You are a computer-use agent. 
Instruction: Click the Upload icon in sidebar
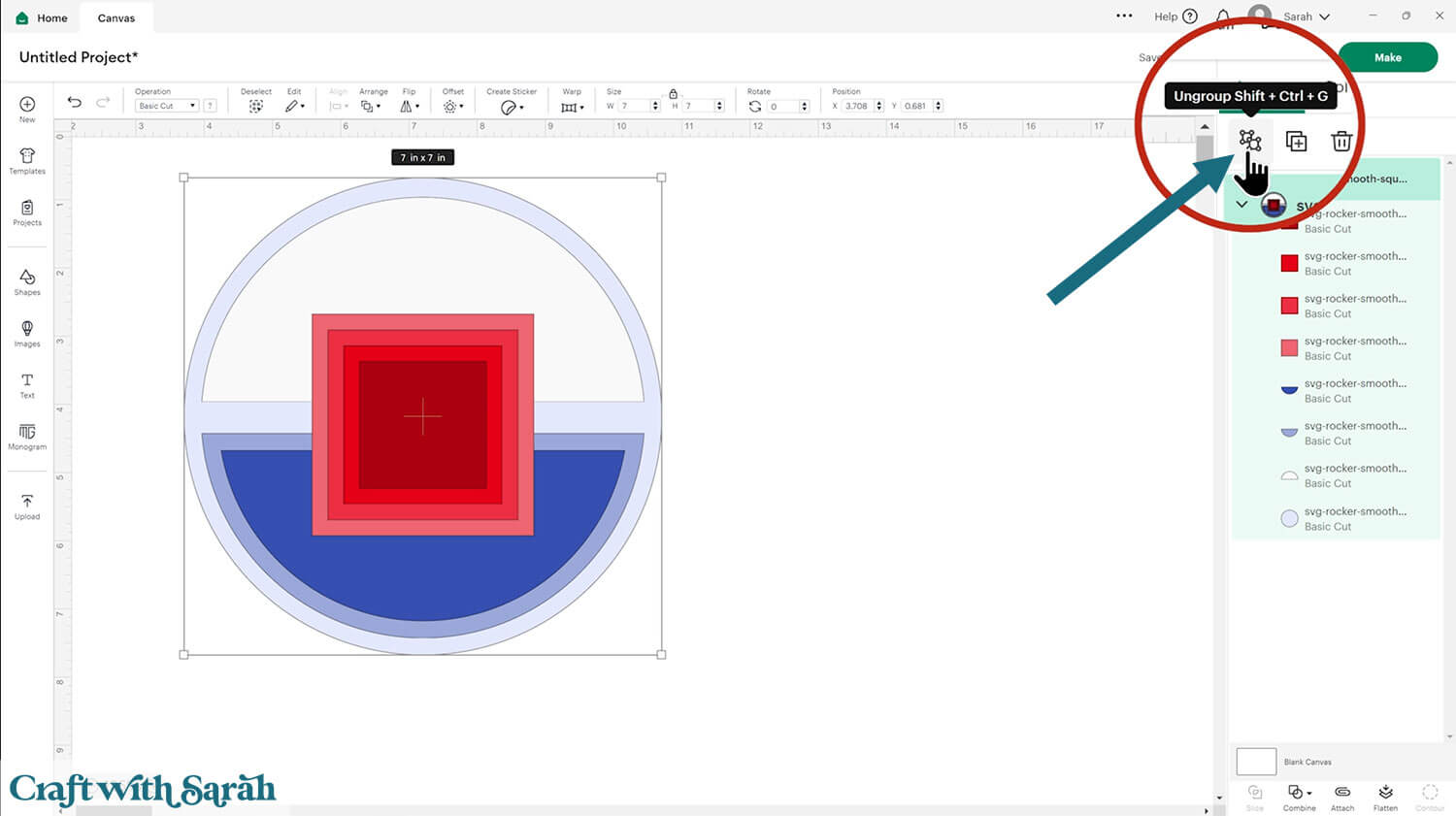point(27,506)
